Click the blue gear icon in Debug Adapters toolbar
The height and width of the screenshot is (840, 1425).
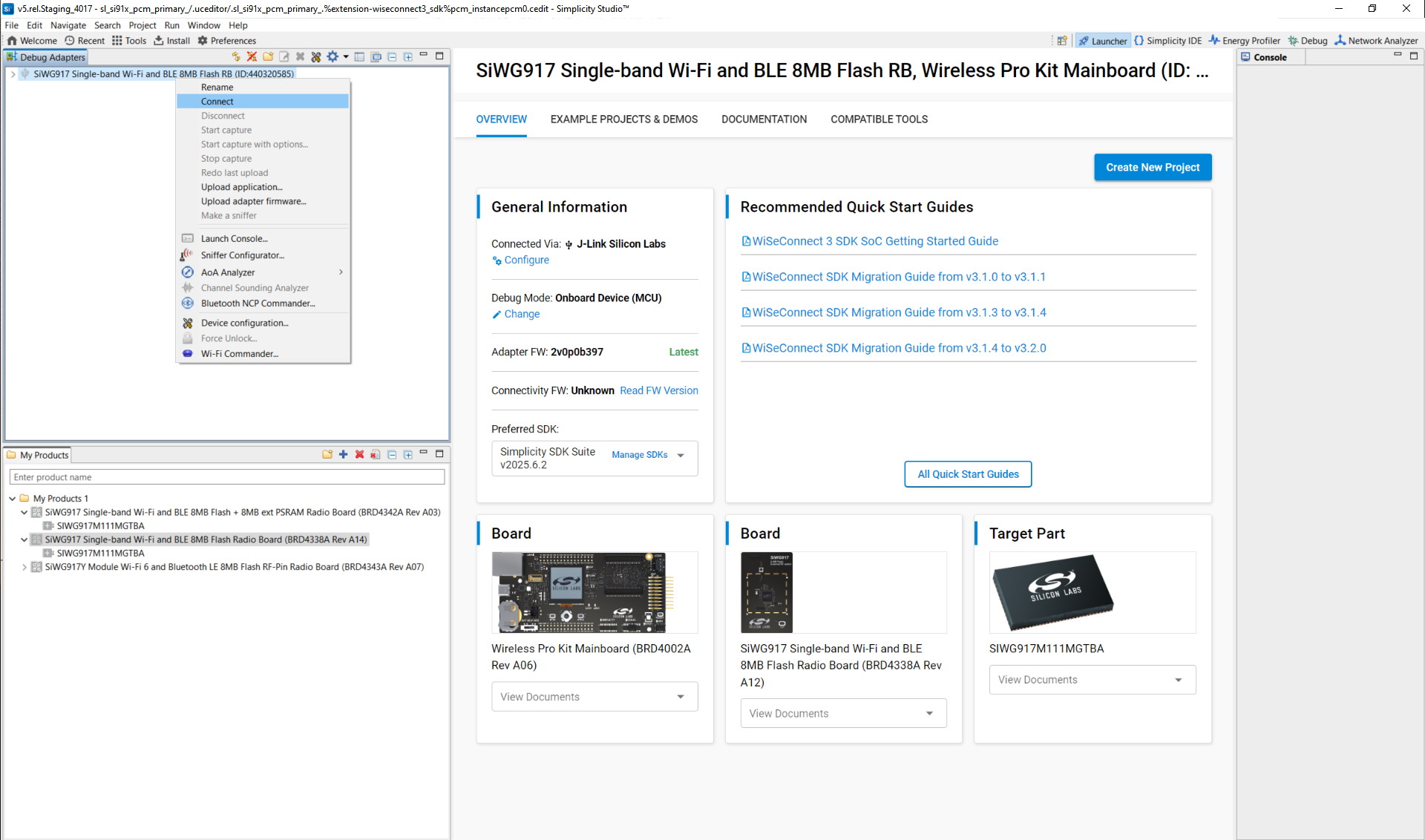click(332, 57)
